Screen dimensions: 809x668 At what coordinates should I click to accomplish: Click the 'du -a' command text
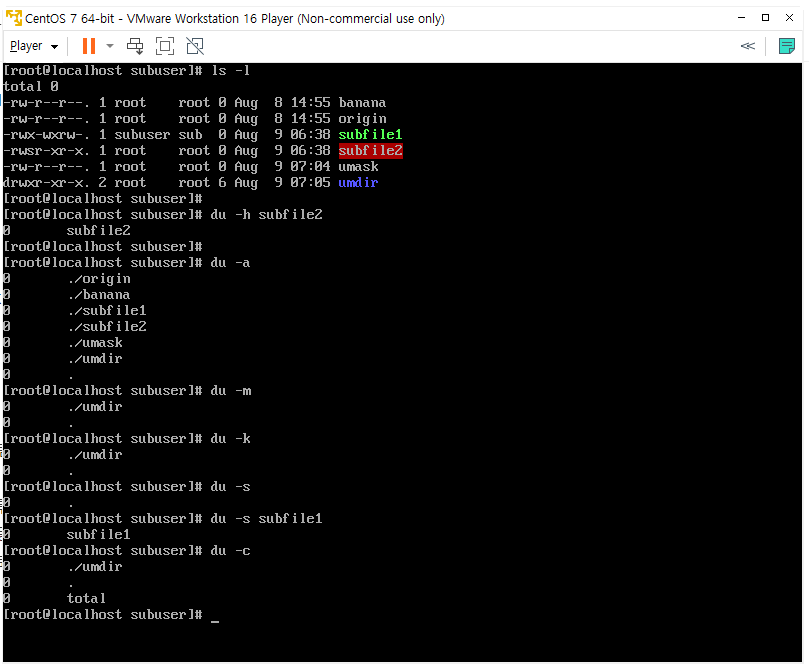coord(230,263)
